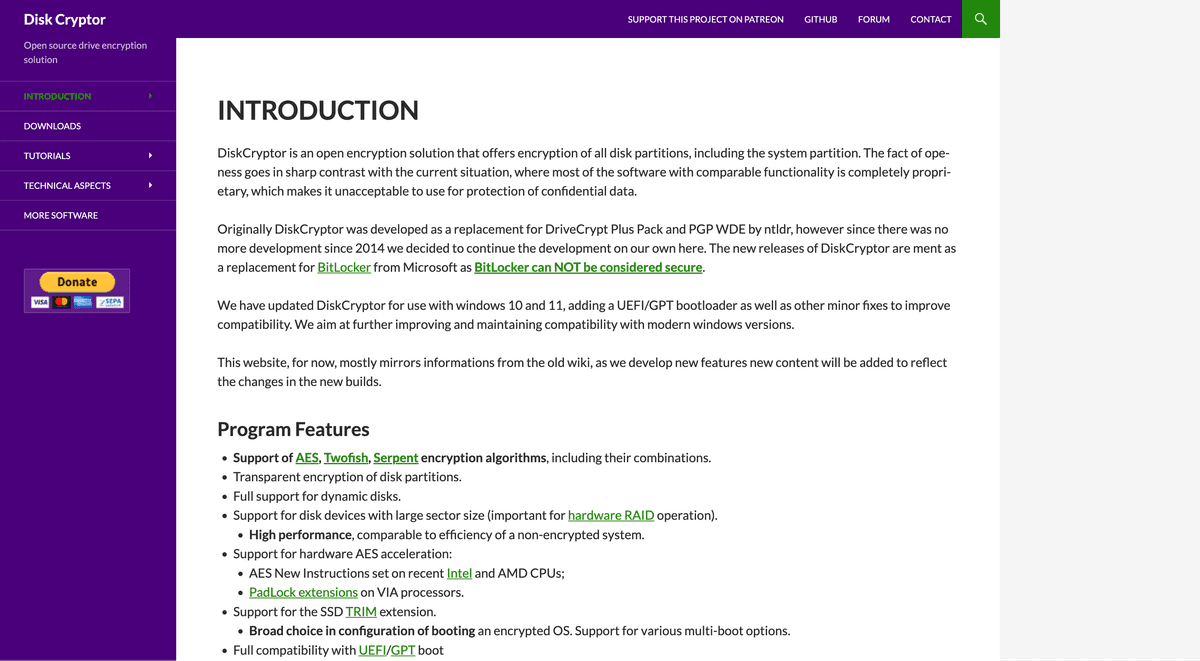Expand the Technical Aspects submenu arrow
The image size is (1200, 661).
[150, 186]
